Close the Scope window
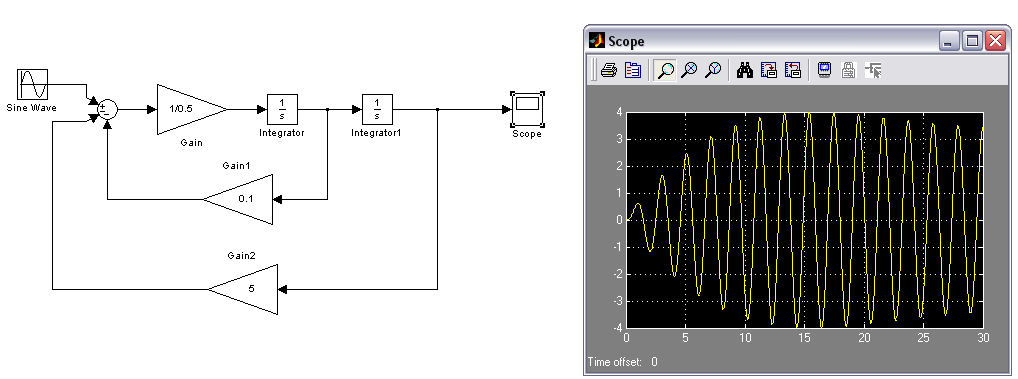This screenshot has width=1018, height=379. coord(995,42)
